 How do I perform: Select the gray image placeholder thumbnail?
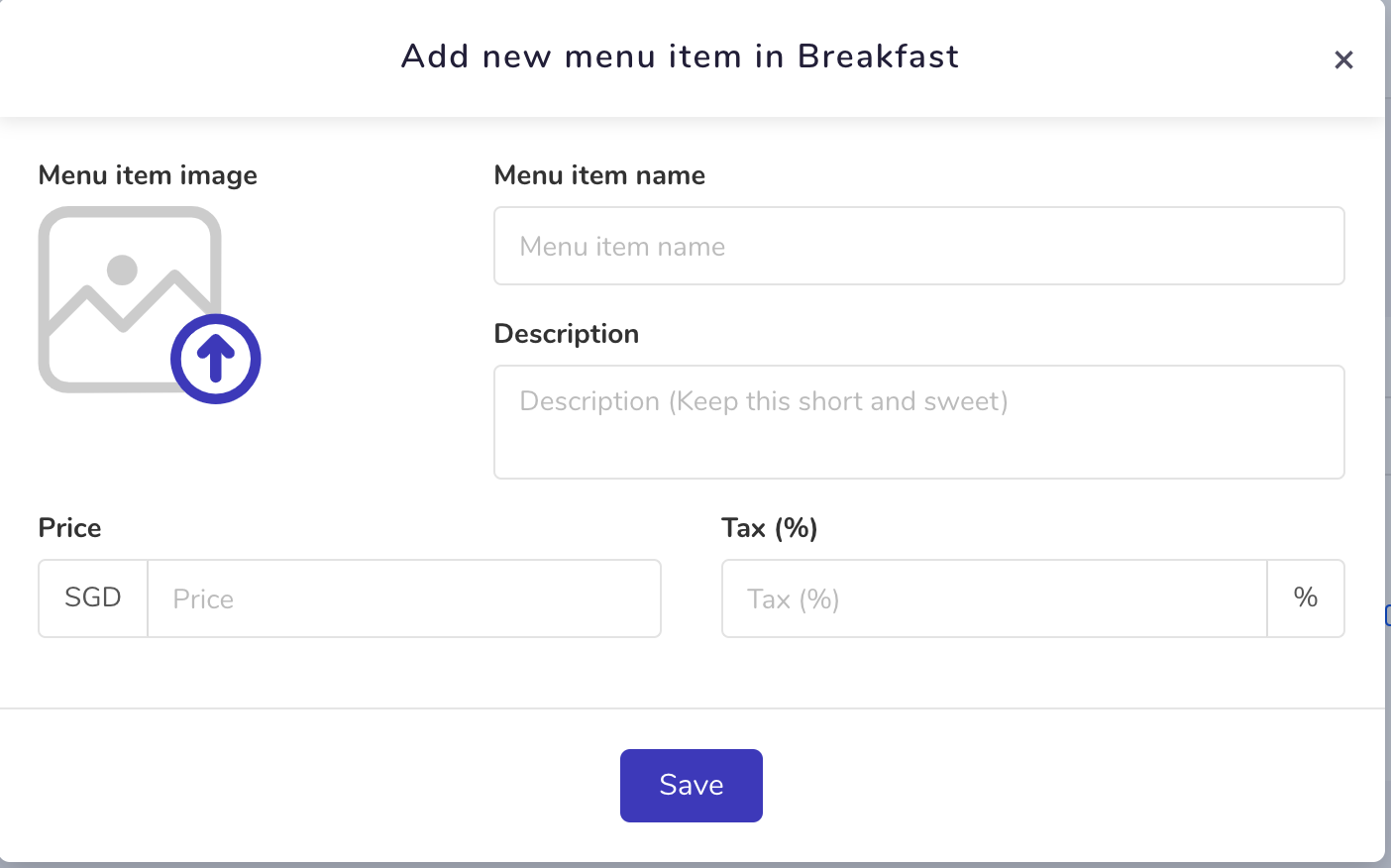click(130, 299)
